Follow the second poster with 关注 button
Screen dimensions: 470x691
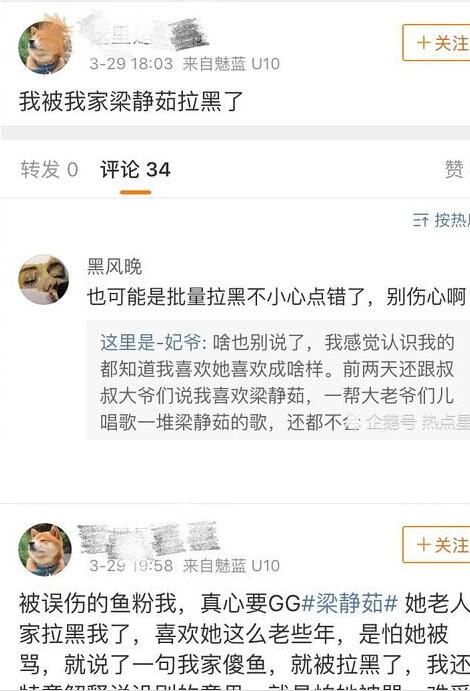click(437, 545)
